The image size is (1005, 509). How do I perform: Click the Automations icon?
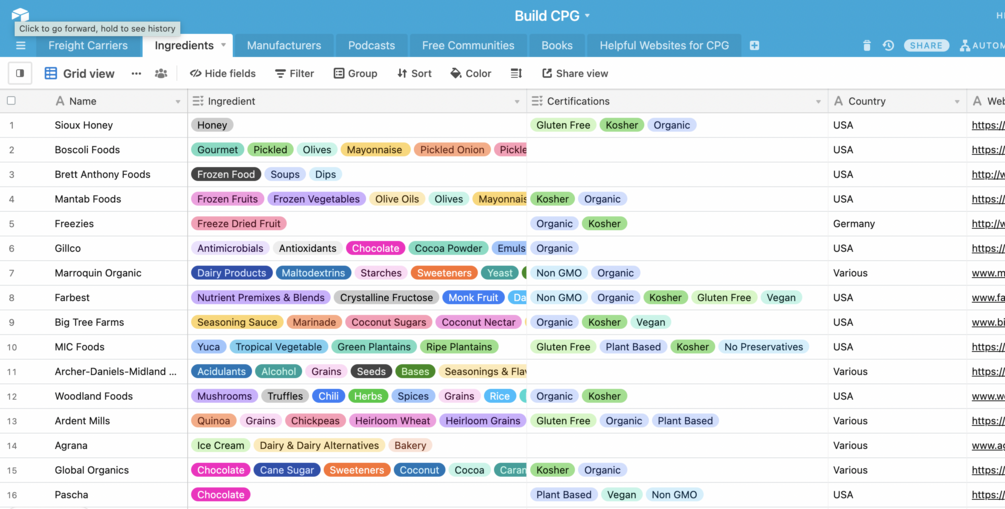click(x=965, y=46)
